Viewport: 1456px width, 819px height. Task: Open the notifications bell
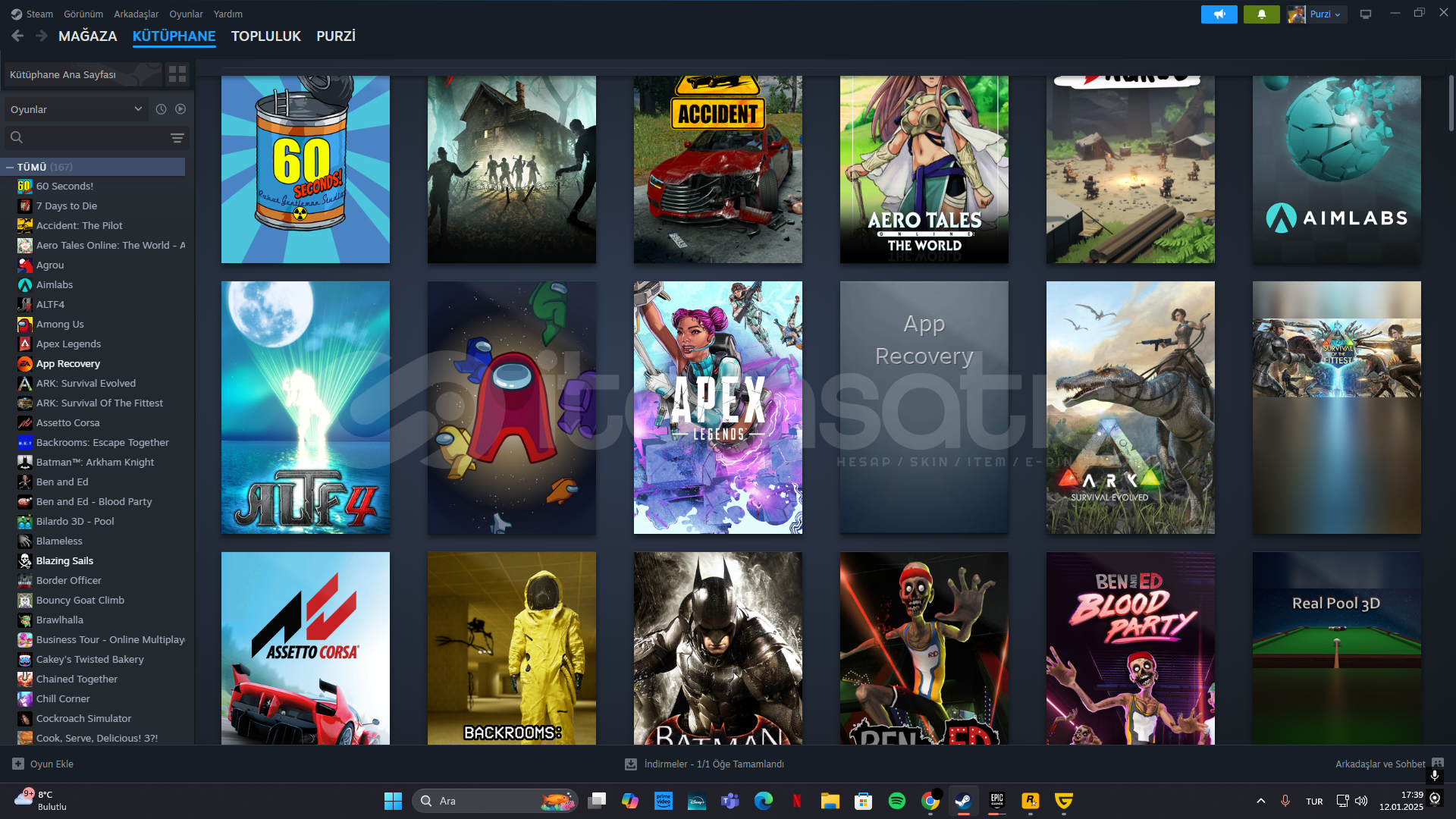click(x=1261, y=14)
